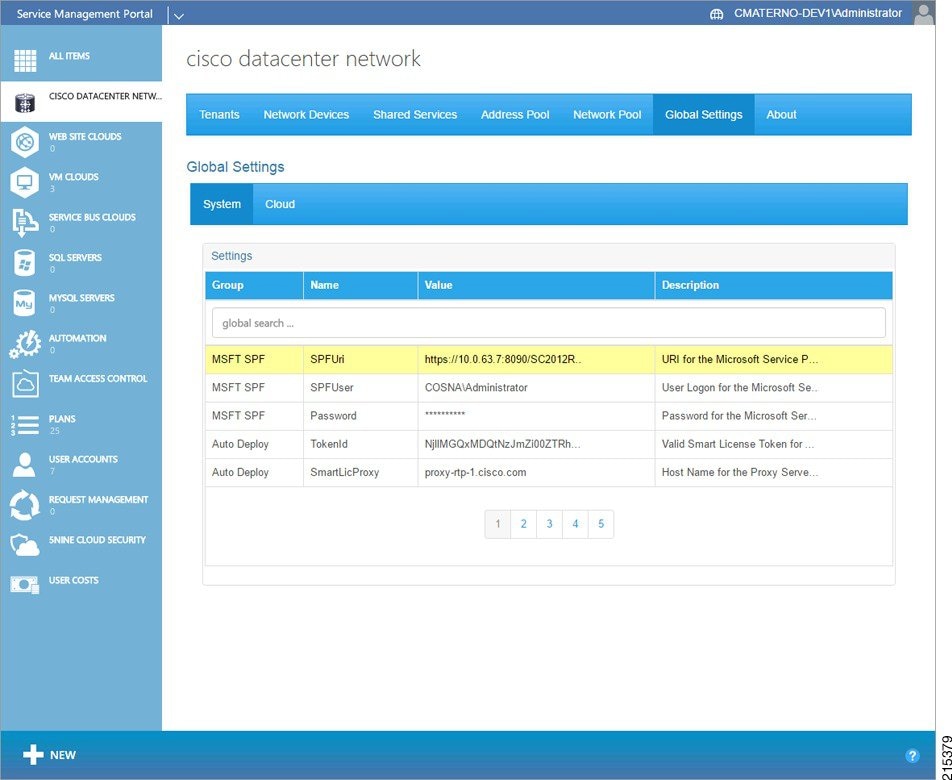The image size is (952, 780).
Task: Click the Service Management Portal title
Action: 84,13
